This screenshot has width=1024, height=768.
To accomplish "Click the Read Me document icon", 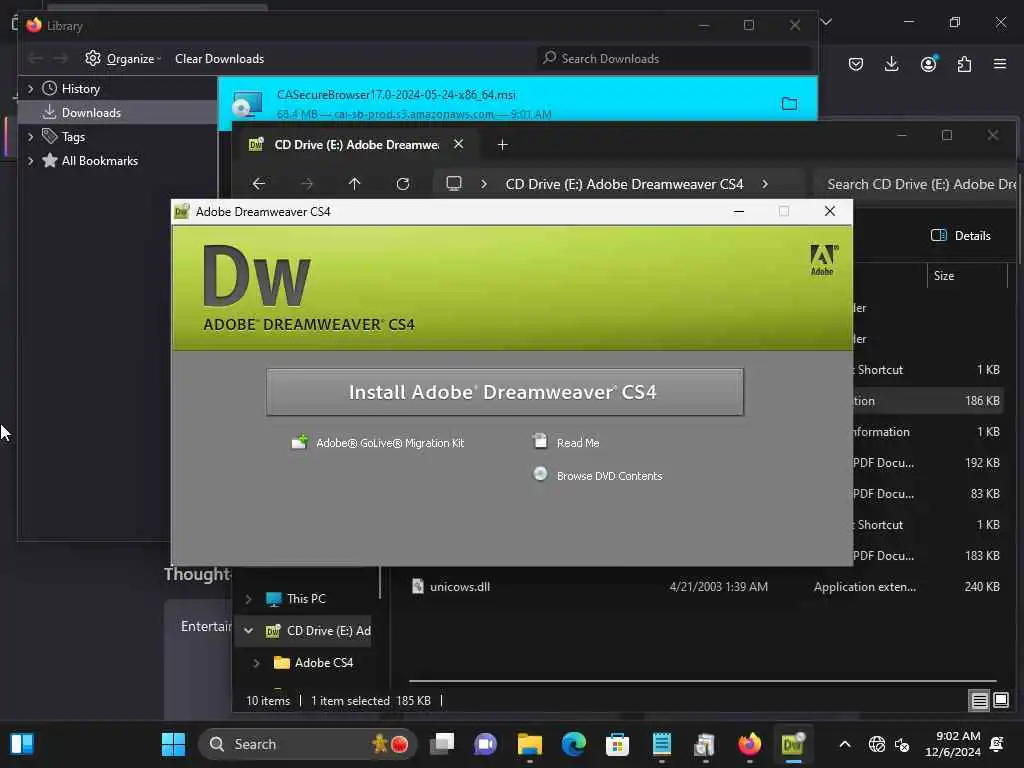I will 540,441.
